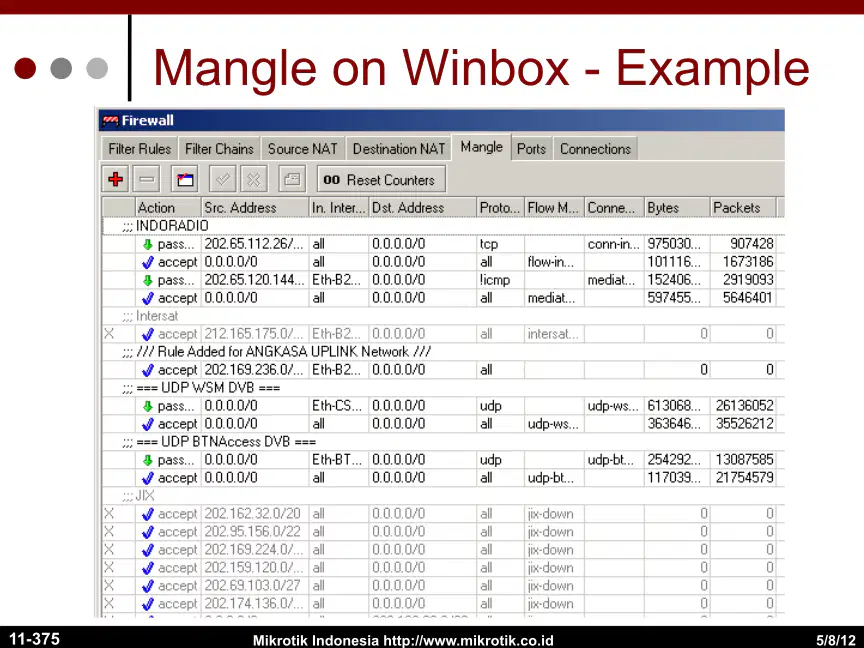Screen dimensions: 864x648
Task: Click accept checkmark icon of 202.162.32.0/20 rule
Action: point(147,514)
